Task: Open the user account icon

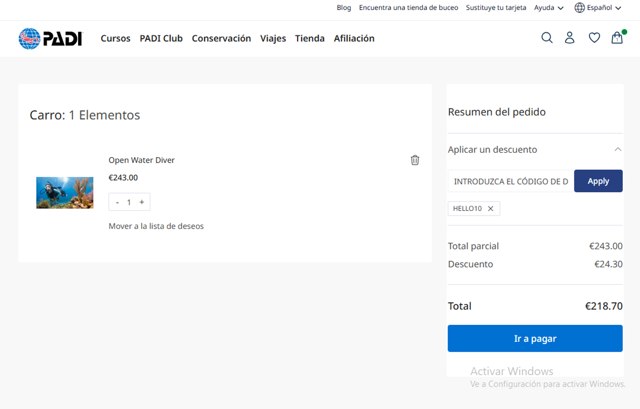Action: [570, 38]
